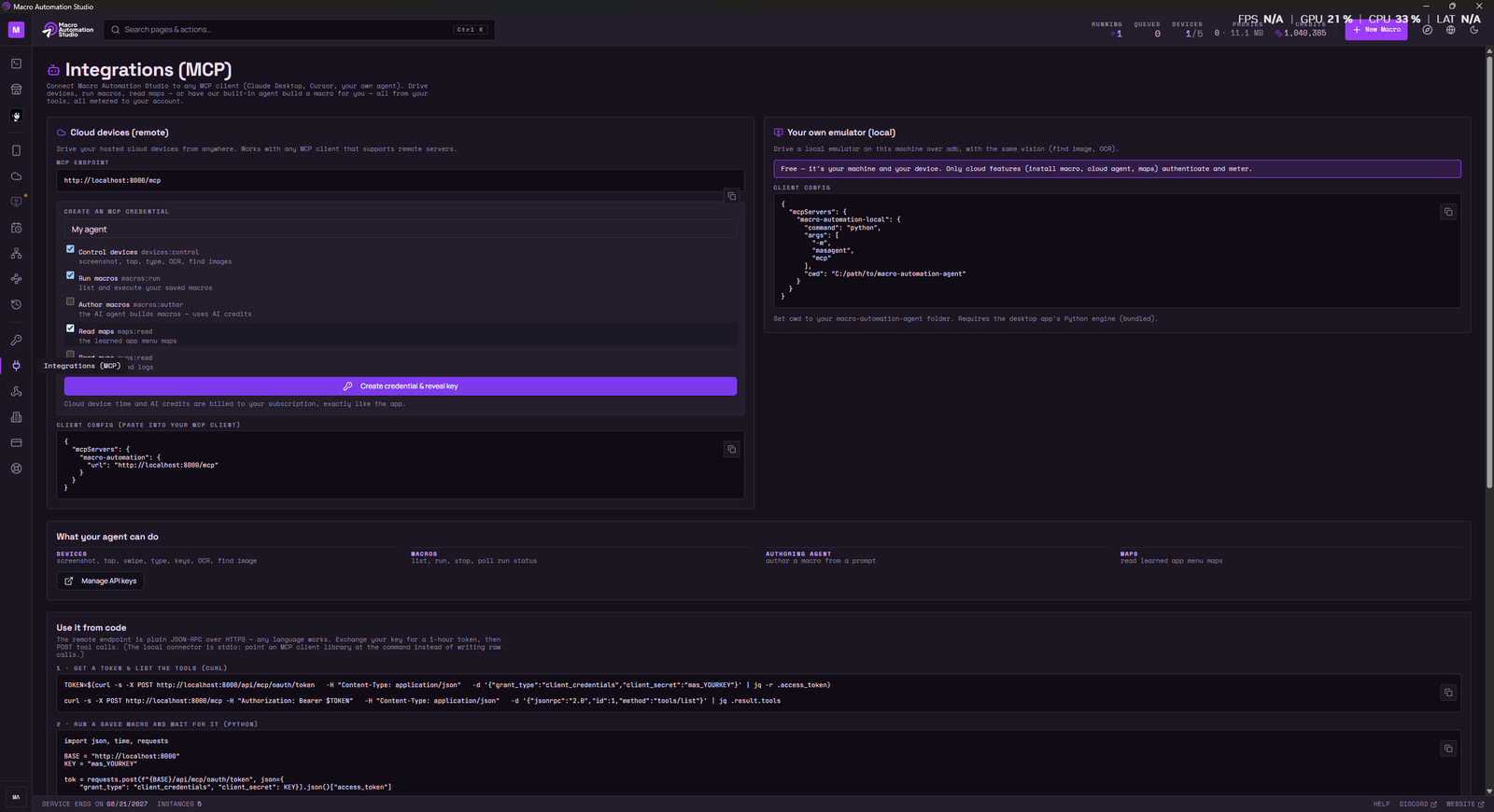Copy the MCP endpoint URL
Screen dimensions: 1494x812
coord(732,196)
